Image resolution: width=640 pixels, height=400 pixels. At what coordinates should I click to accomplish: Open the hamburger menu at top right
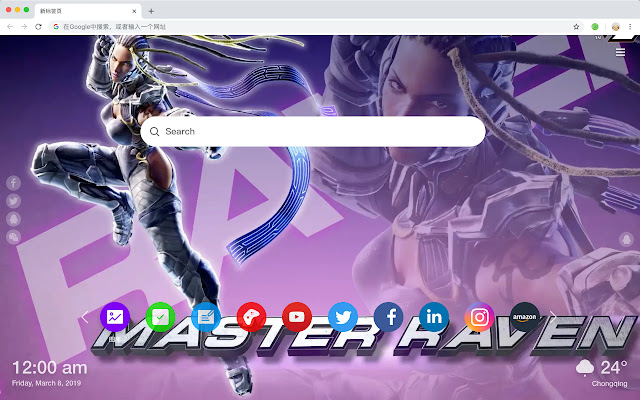pyautogui.click(x=620, y=52)
